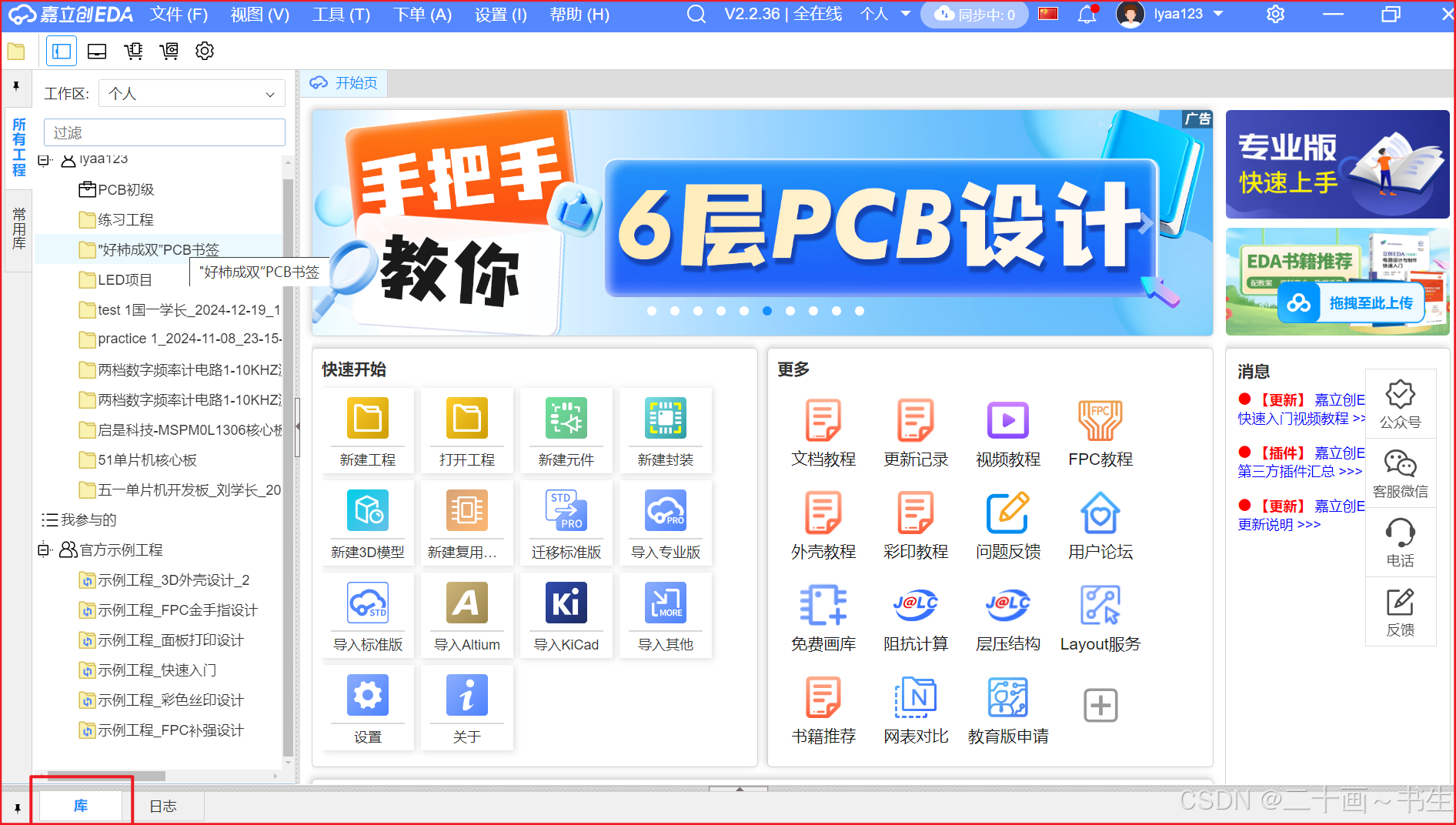Viewport: 1456px width, 825px height.
Task: Click the notification bell icon
Action: (1087, 14)
